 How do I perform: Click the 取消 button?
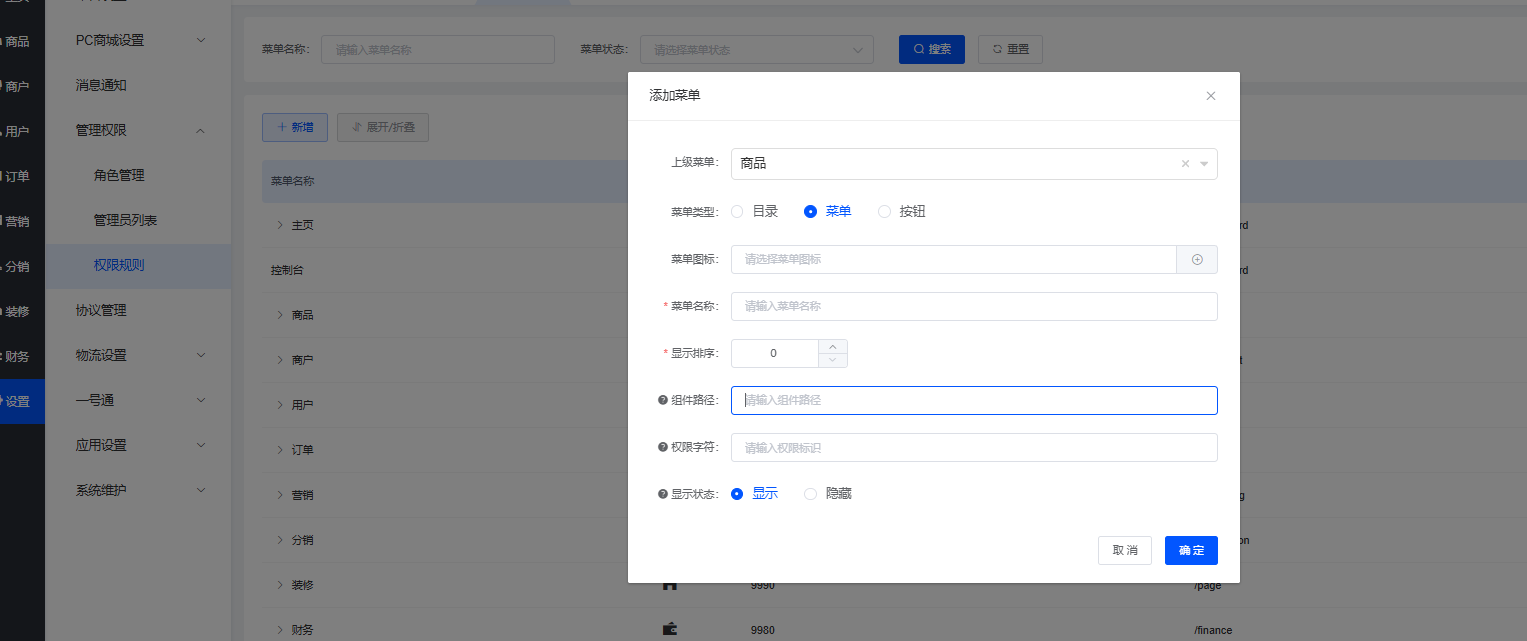(1125, 550)
